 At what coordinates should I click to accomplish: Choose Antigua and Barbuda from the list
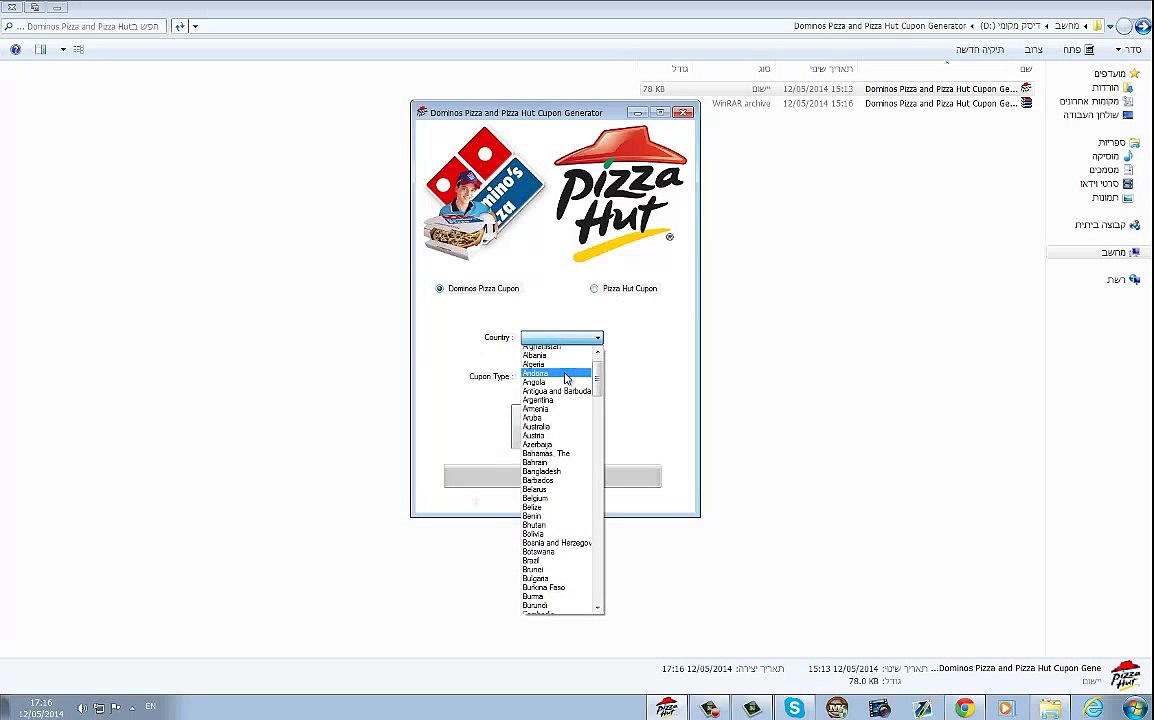[x=556, y=391]
